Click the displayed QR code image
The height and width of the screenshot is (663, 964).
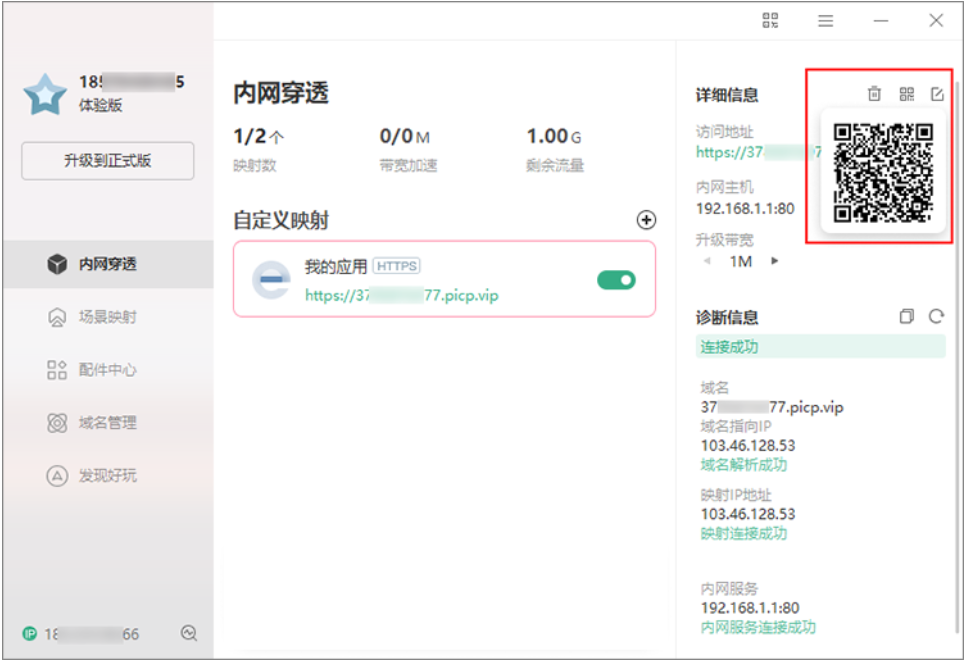(x=883, y=172)
